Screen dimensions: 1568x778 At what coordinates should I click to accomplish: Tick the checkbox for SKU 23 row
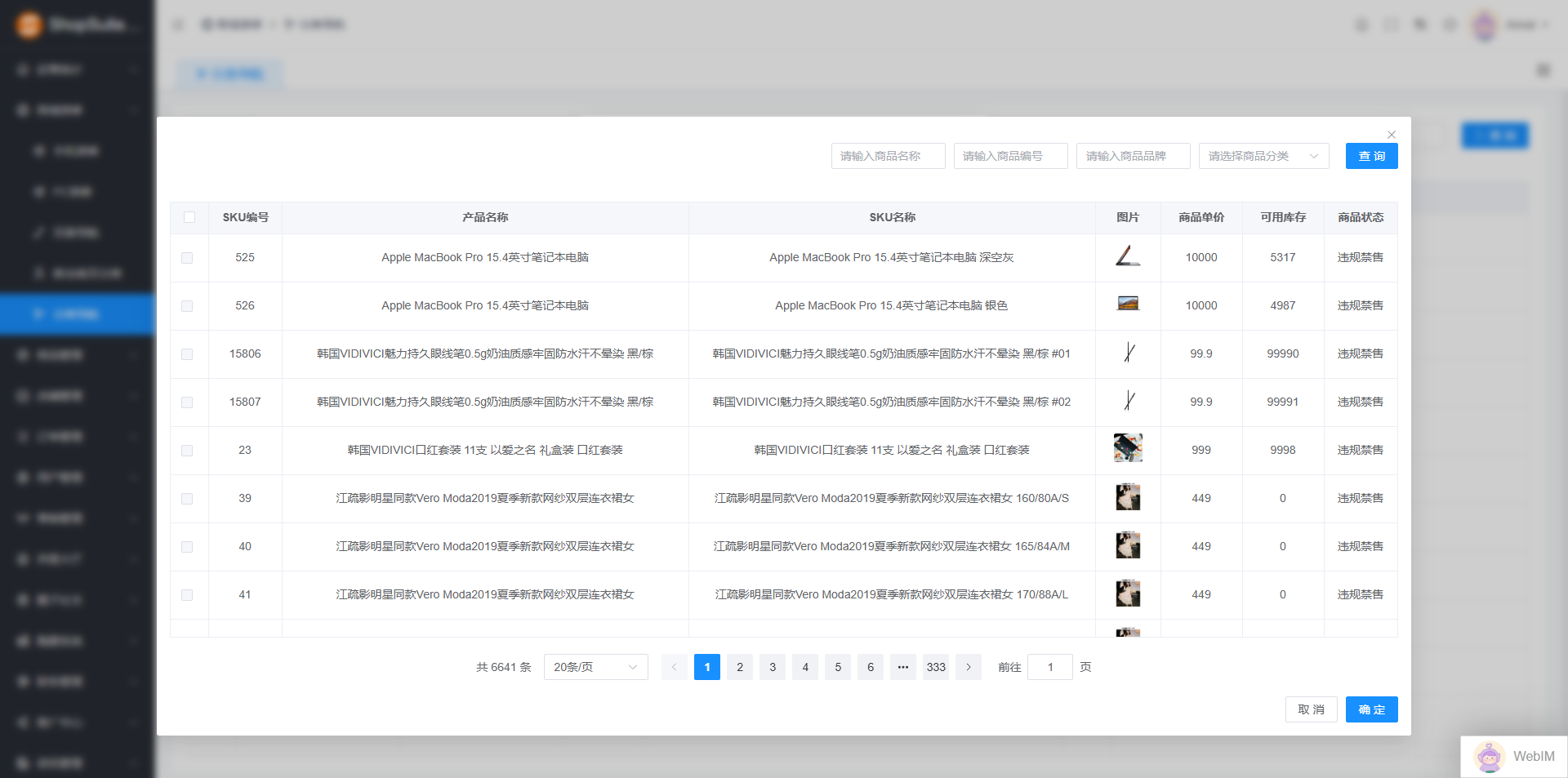click(x=187, y=451)
